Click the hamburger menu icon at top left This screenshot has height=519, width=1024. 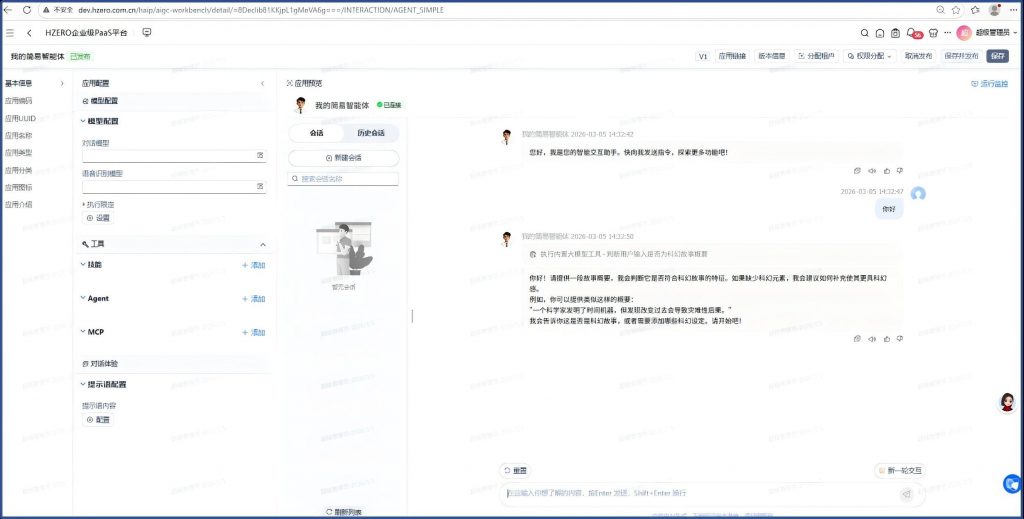coord(10,33)
